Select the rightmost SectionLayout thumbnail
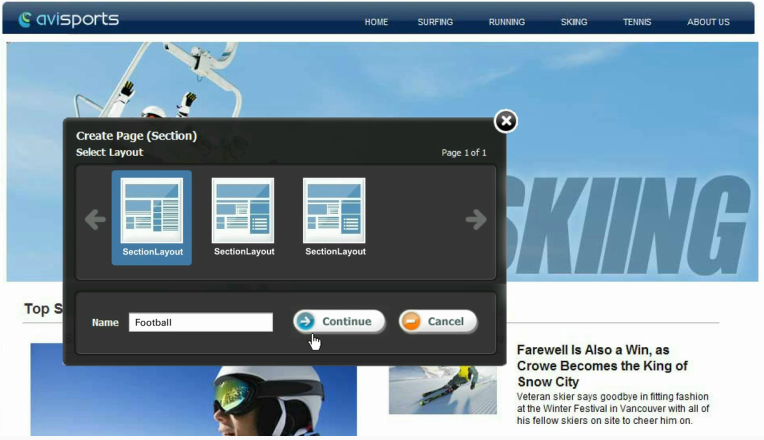The height and width of the screenshot is (440, 764). click(334, 217)
